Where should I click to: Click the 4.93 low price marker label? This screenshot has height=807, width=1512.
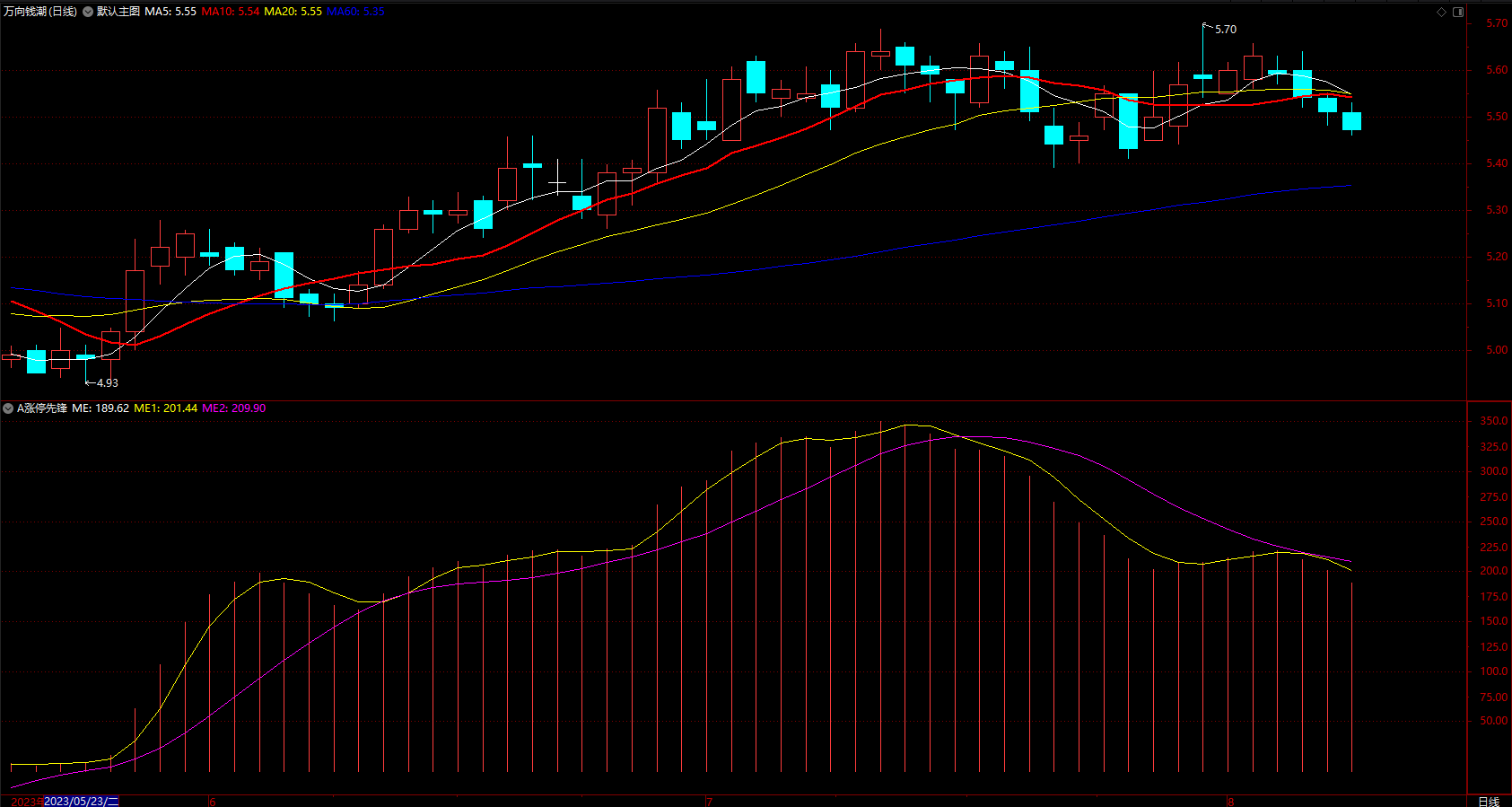point(108,383)
